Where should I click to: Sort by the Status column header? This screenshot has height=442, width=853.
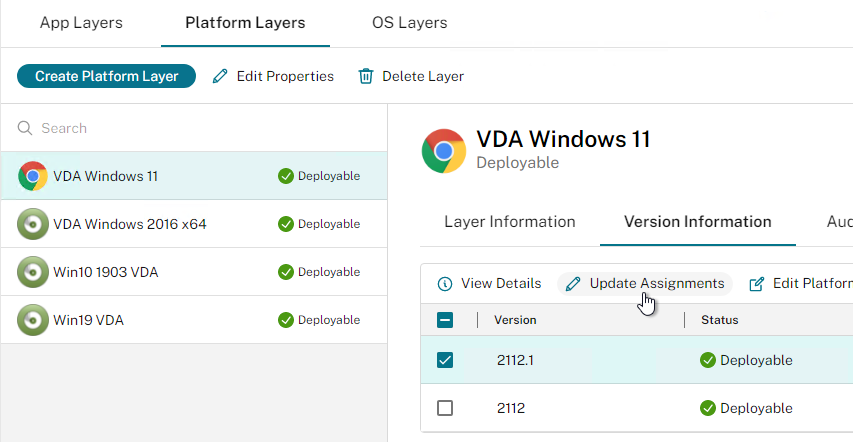coord(719,320)
